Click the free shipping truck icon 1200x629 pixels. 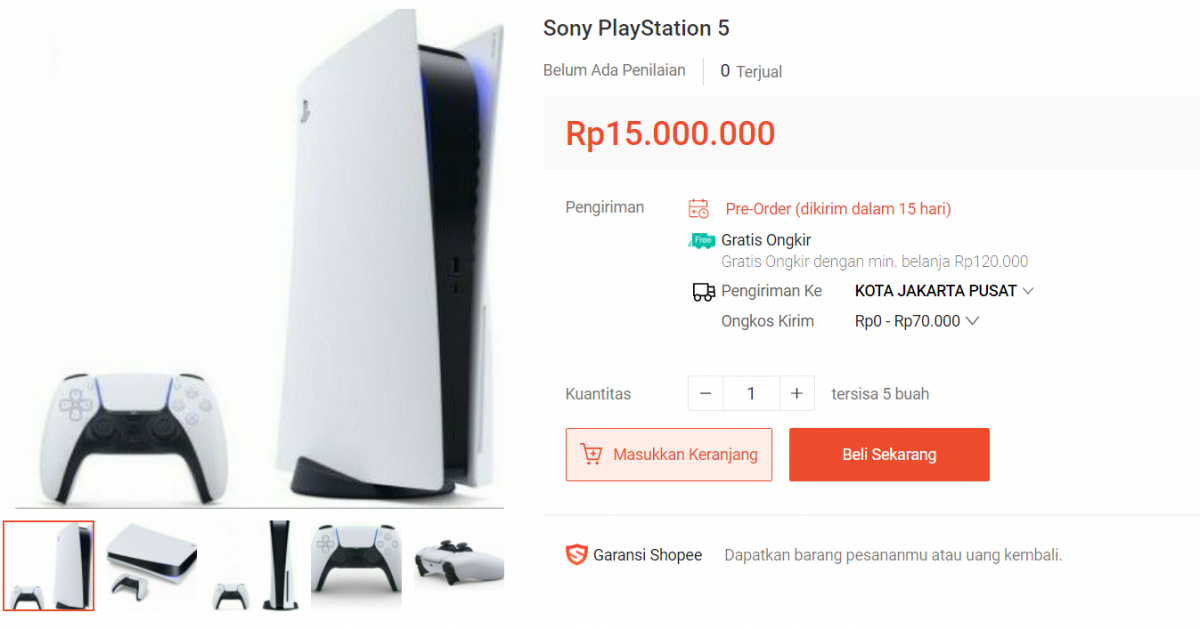(702, 241)
